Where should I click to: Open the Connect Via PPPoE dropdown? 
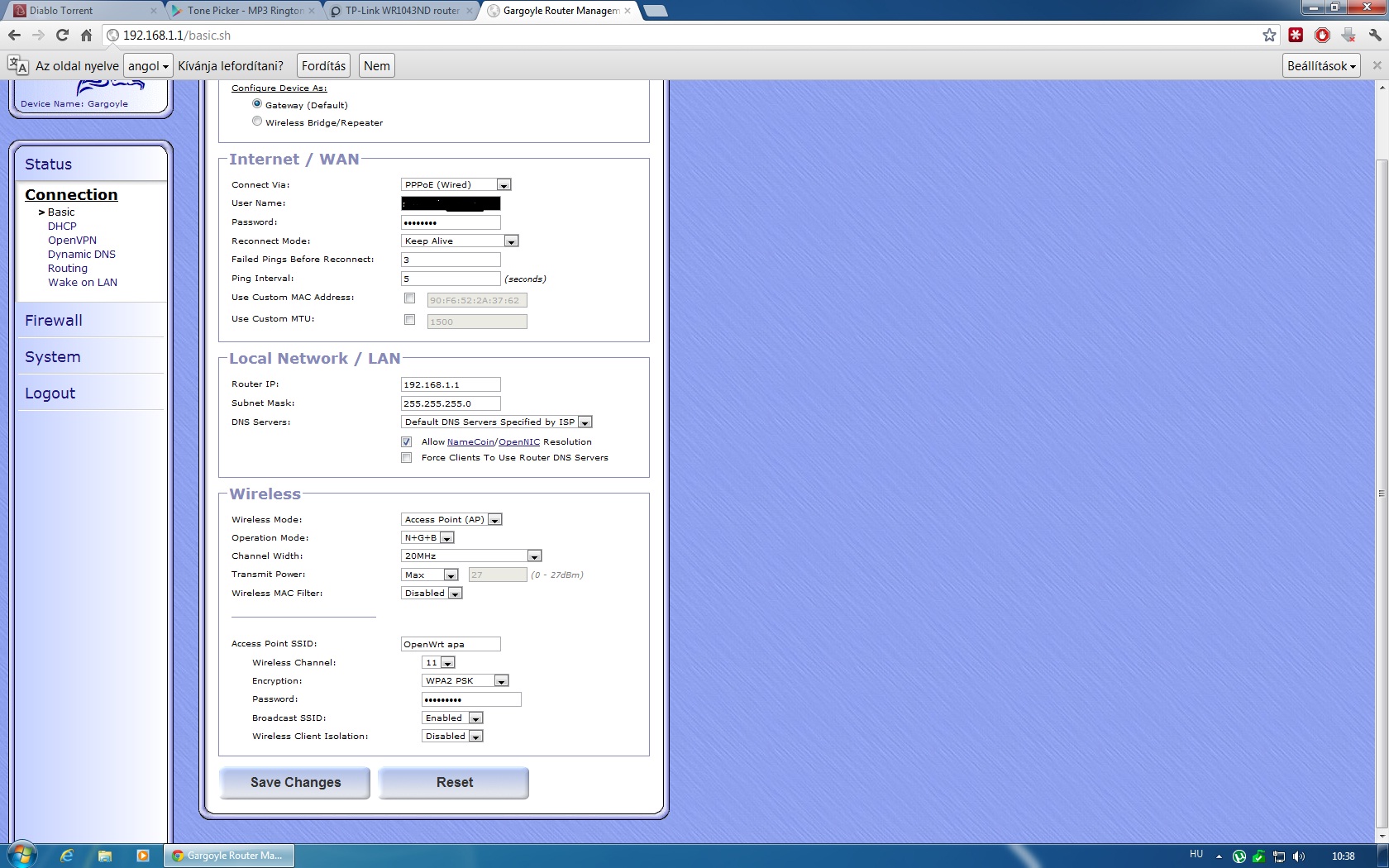tap(456, 184)
